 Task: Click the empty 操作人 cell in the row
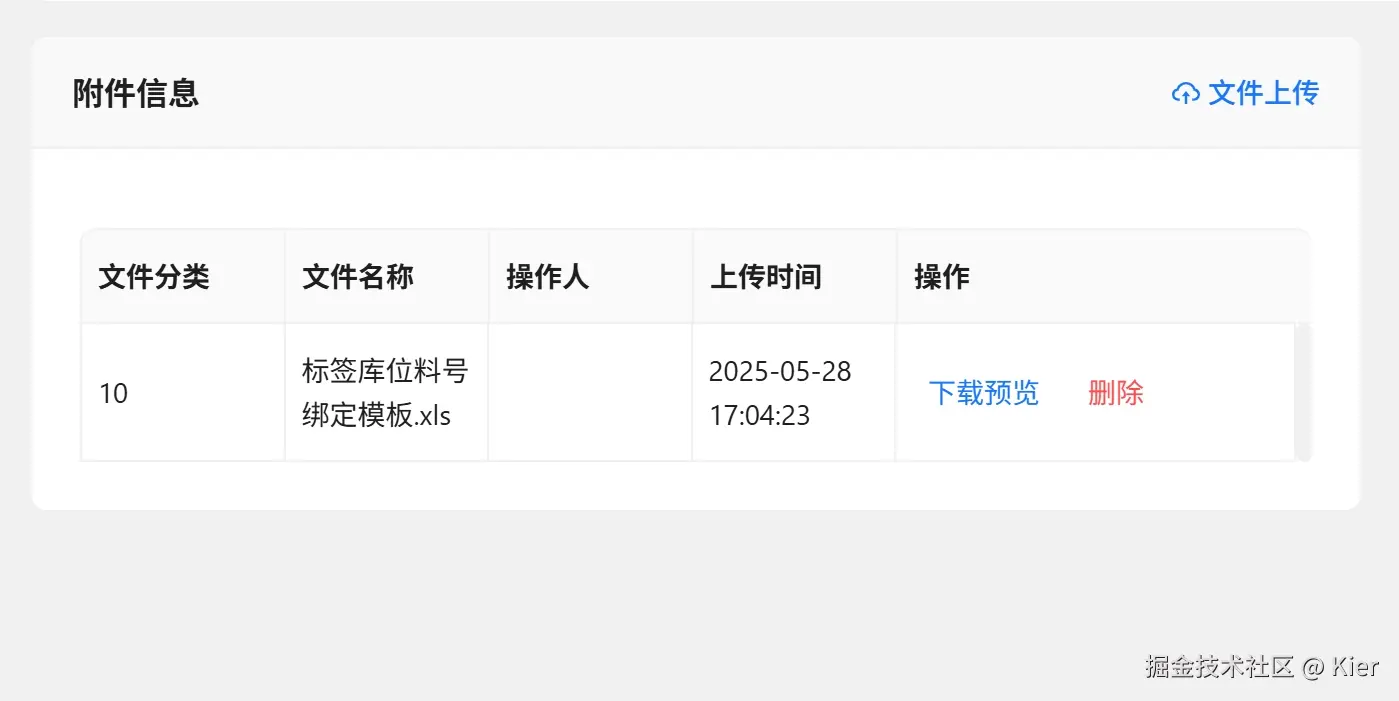tap(590, 393)
